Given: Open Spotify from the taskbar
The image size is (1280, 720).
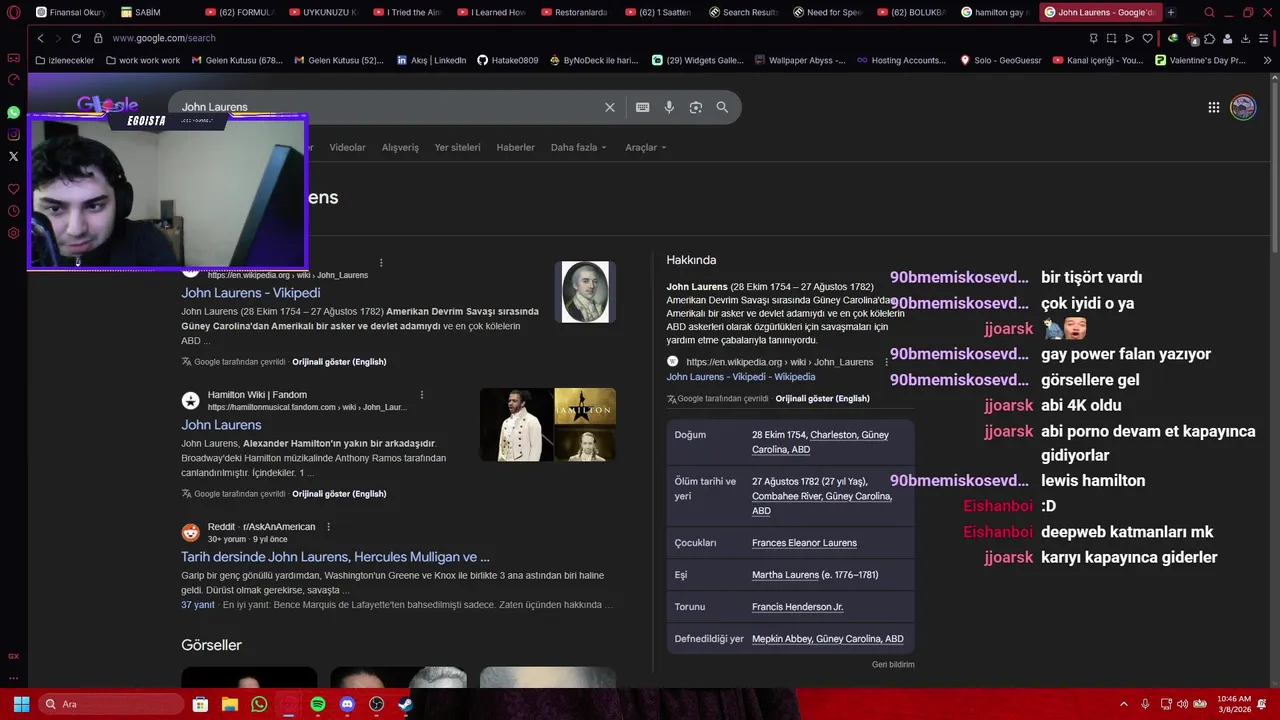Looking at the screenshot, I should pyautogui.click(x=318, y=704).
